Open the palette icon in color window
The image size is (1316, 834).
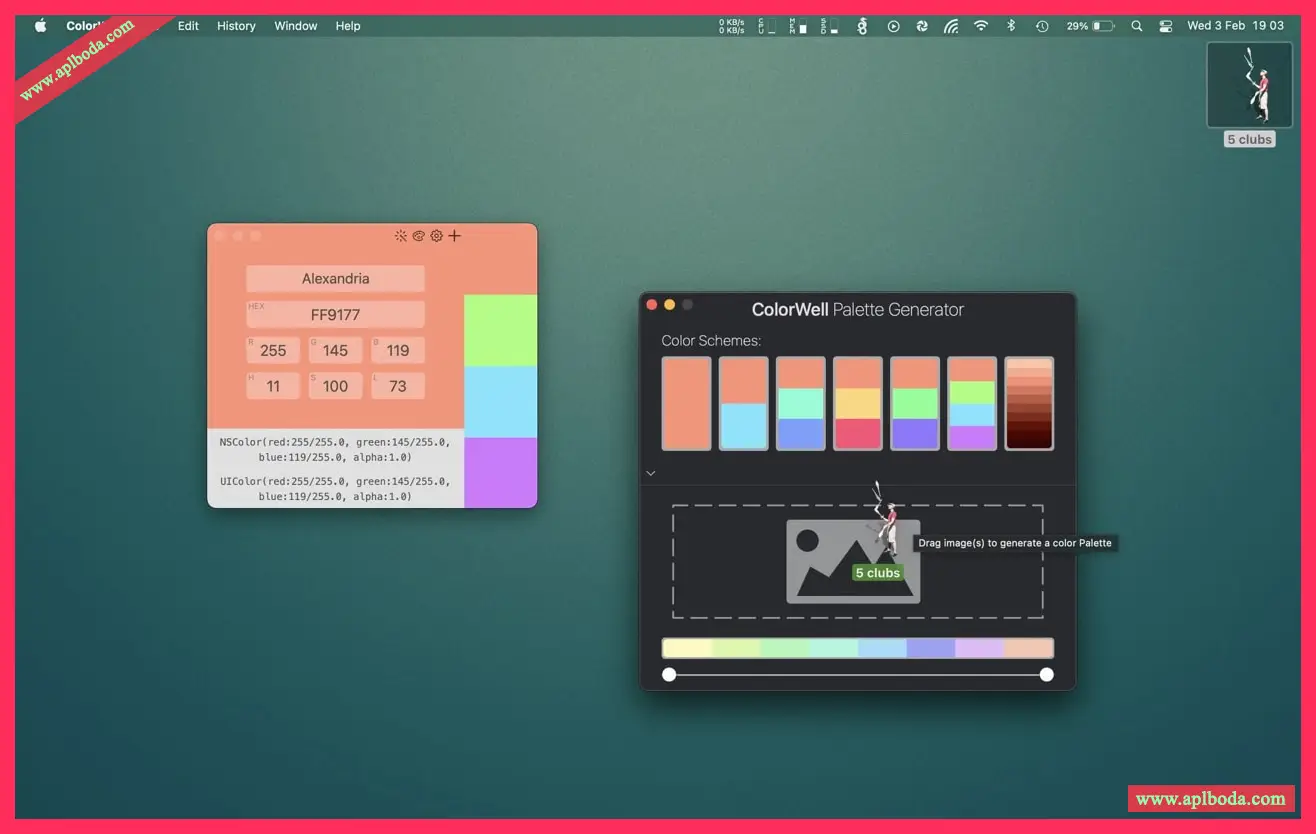click(419, 236)
